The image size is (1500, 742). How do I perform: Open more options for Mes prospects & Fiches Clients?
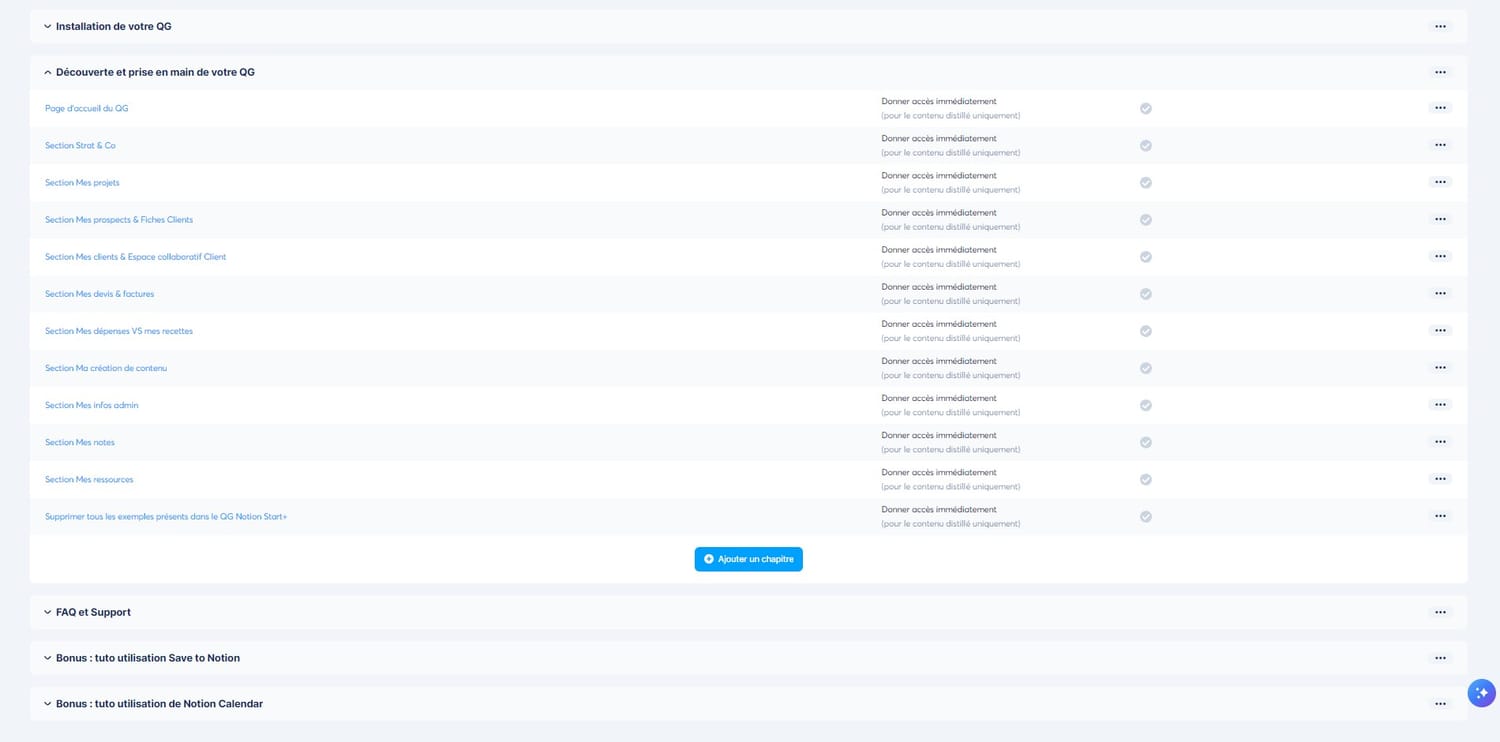coord(1440,219)
